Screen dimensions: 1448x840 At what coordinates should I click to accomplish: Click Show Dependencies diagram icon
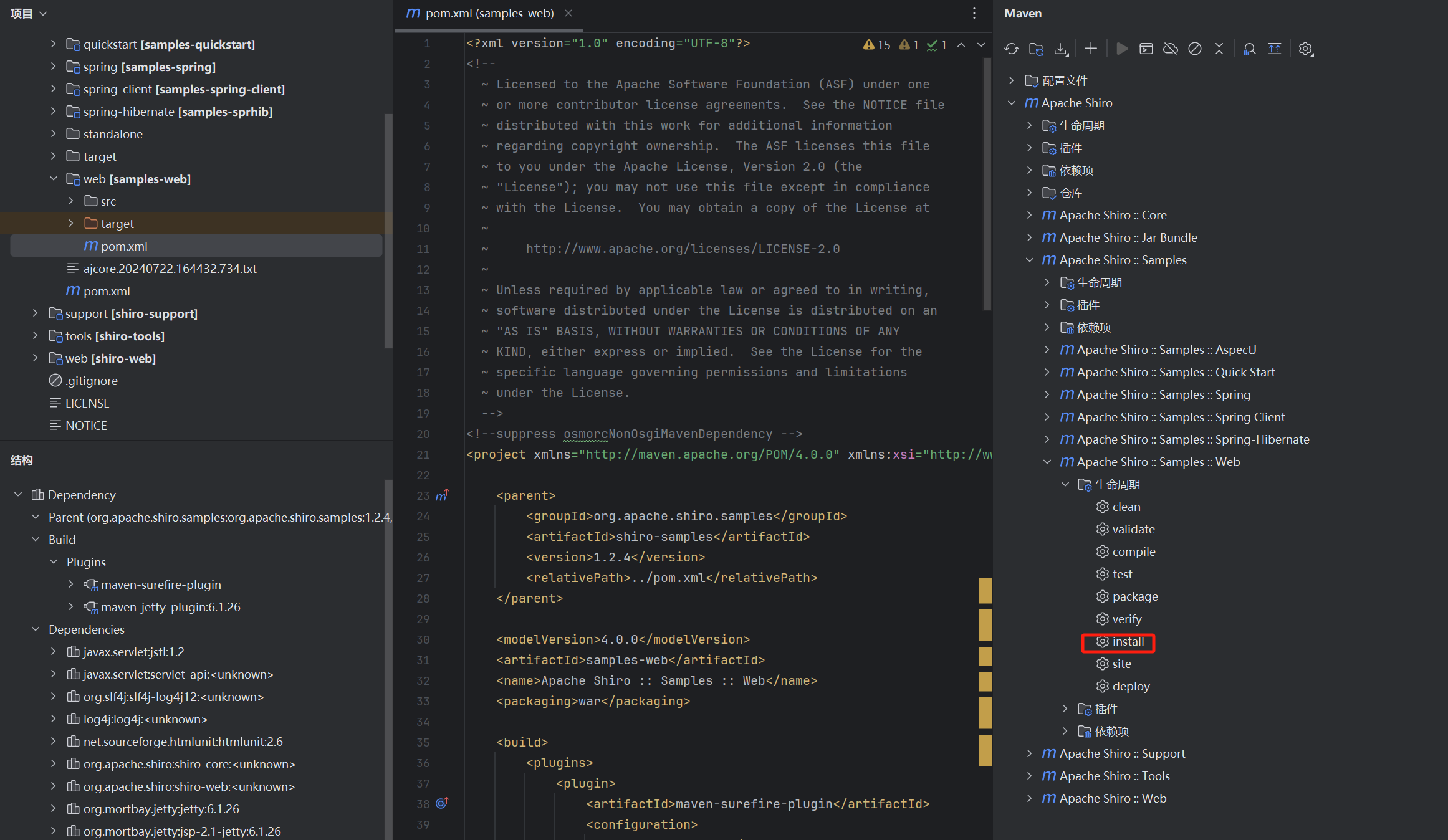[1275, 49]
